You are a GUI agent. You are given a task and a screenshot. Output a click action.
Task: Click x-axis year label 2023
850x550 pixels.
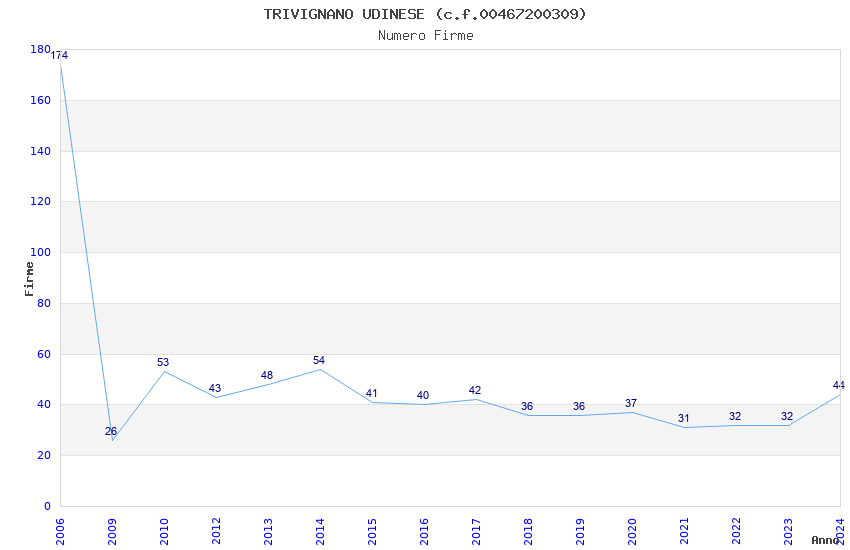788,532
